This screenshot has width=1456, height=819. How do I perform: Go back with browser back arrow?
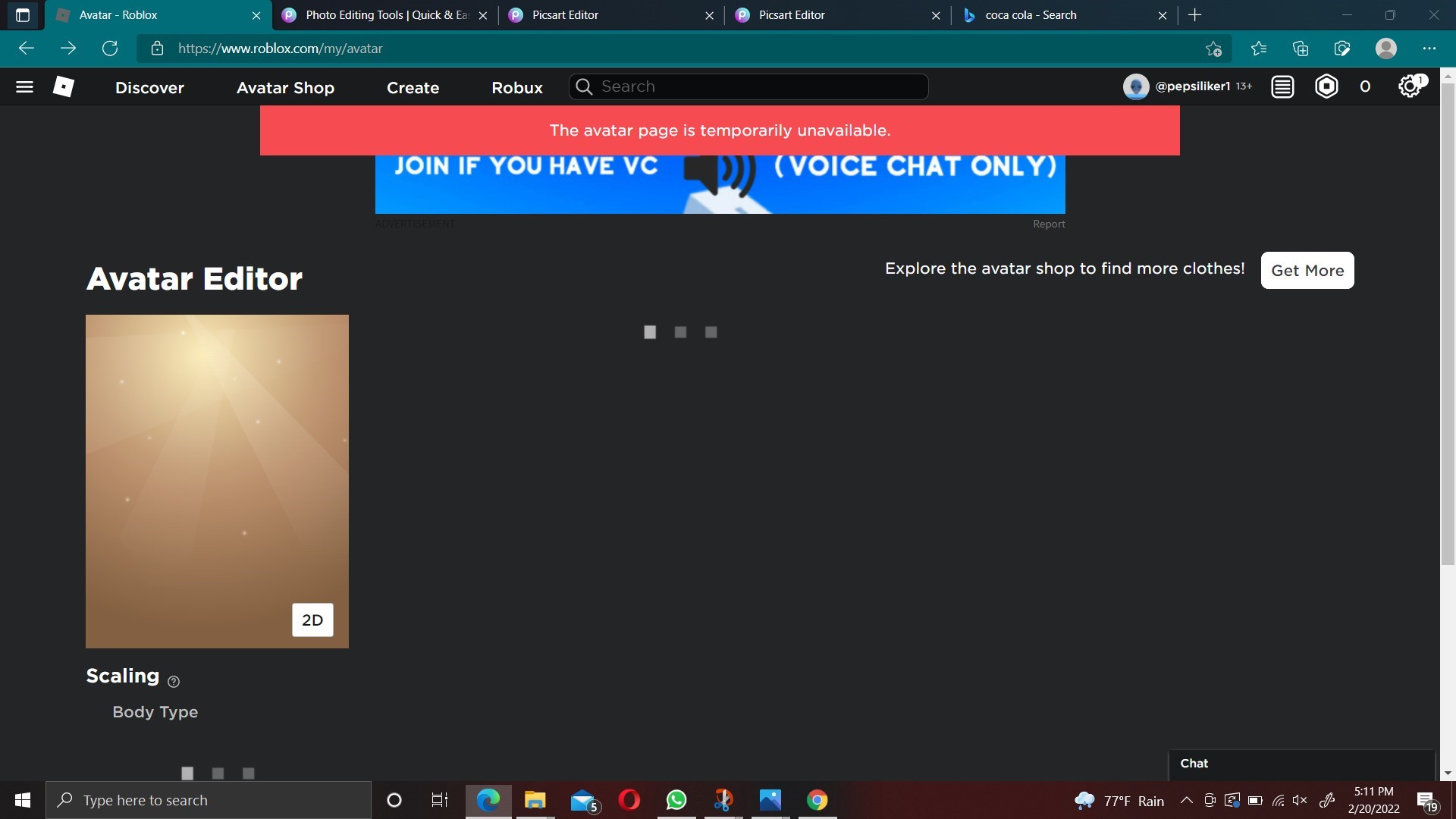(27, 49)
